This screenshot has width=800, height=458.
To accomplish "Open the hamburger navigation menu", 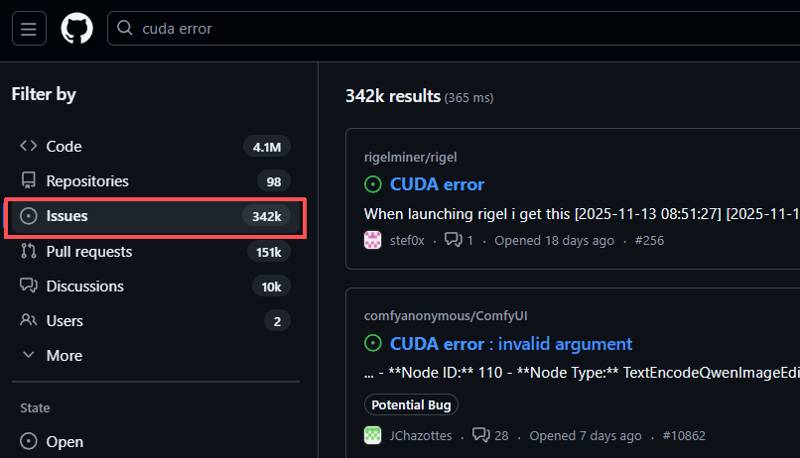I will point(28,28).
